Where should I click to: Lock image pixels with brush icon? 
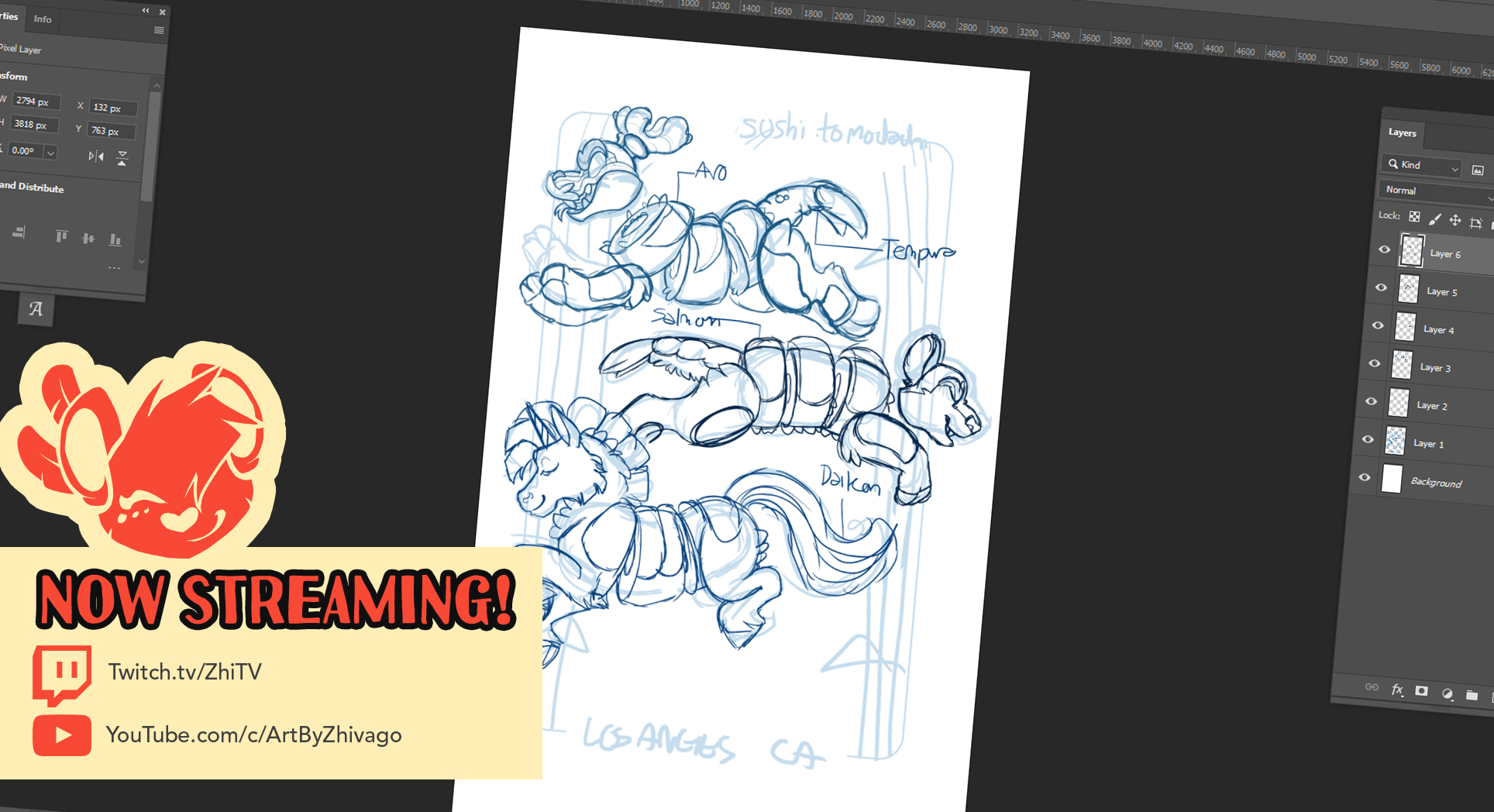coord(1434,219)
